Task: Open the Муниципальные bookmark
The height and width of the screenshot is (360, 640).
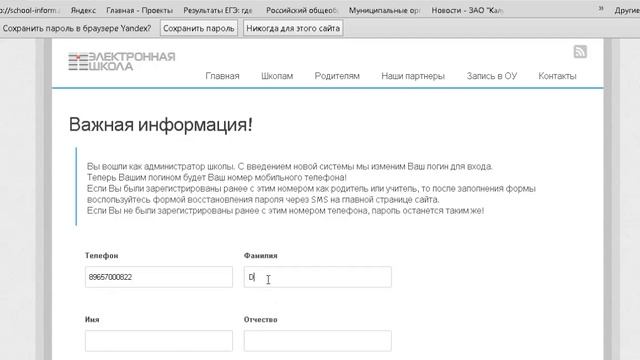Action: tap(384, 10)
